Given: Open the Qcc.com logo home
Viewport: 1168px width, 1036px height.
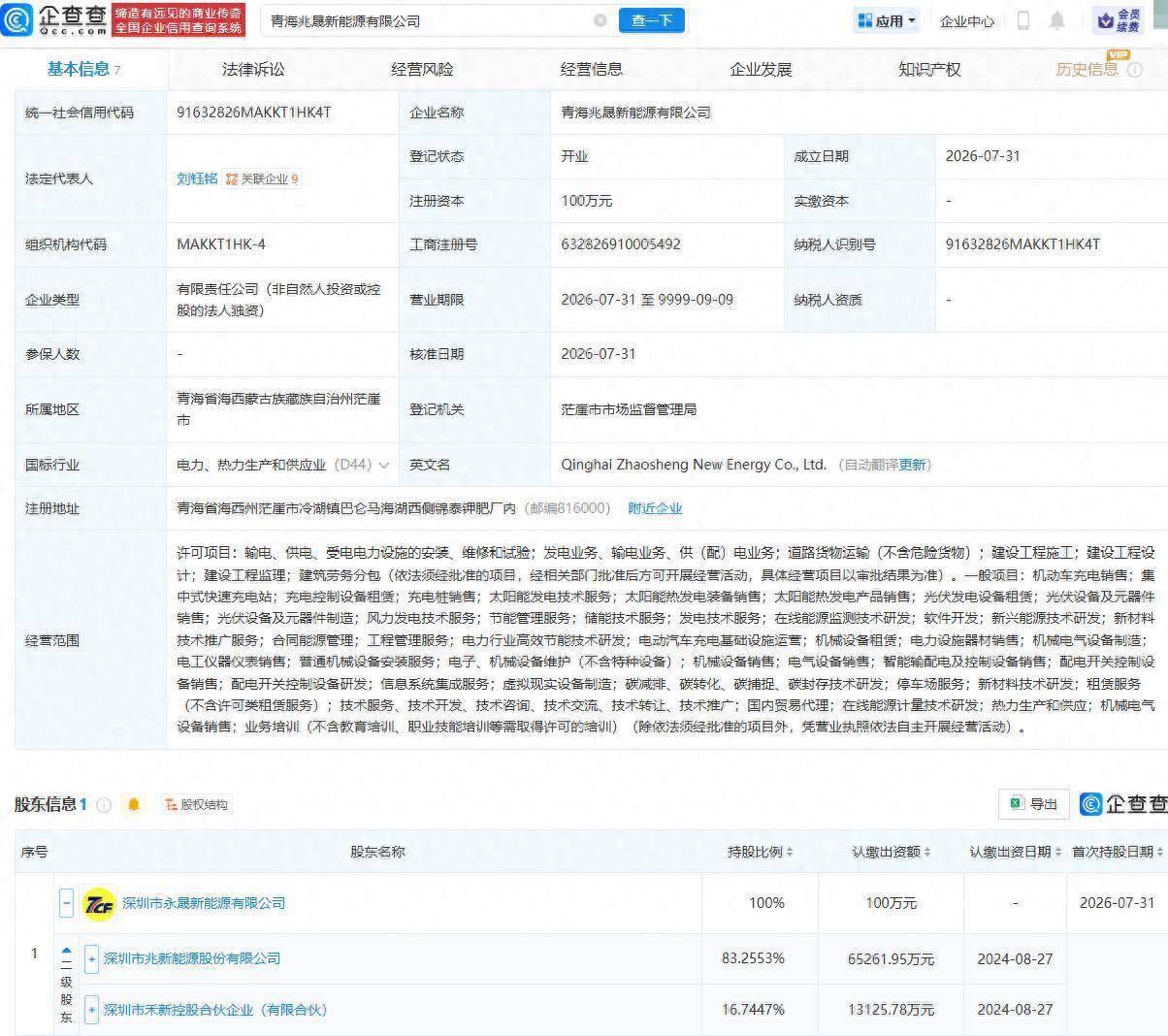Looking at the screenshot, I should 54,19.
